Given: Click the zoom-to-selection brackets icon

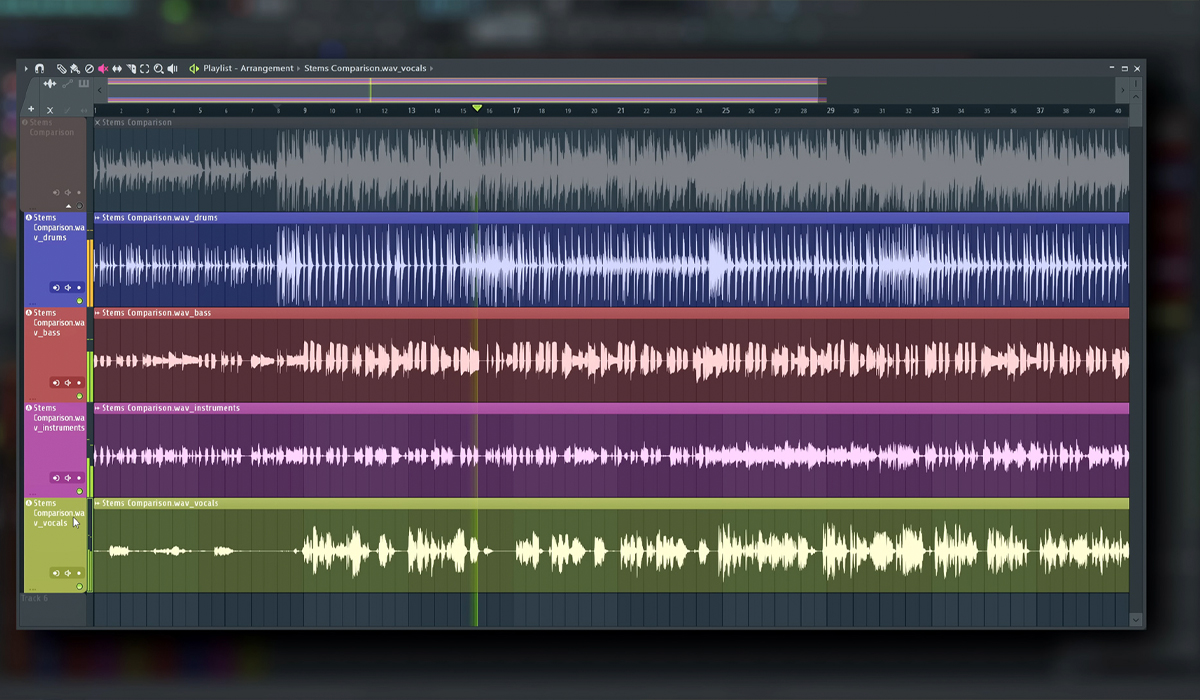Looking at the screenshot, I should click(x=144, y=69).
